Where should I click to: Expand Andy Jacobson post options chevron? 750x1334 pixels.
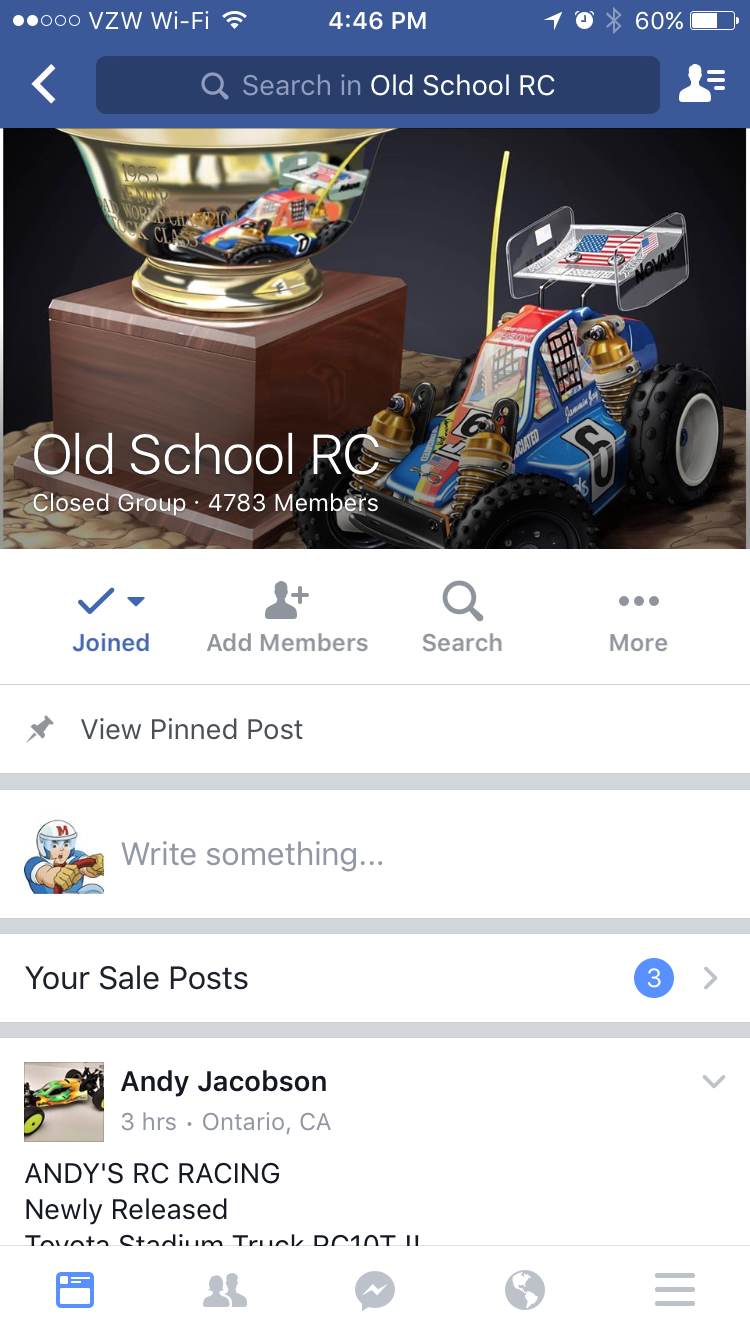click(714, 1081)
